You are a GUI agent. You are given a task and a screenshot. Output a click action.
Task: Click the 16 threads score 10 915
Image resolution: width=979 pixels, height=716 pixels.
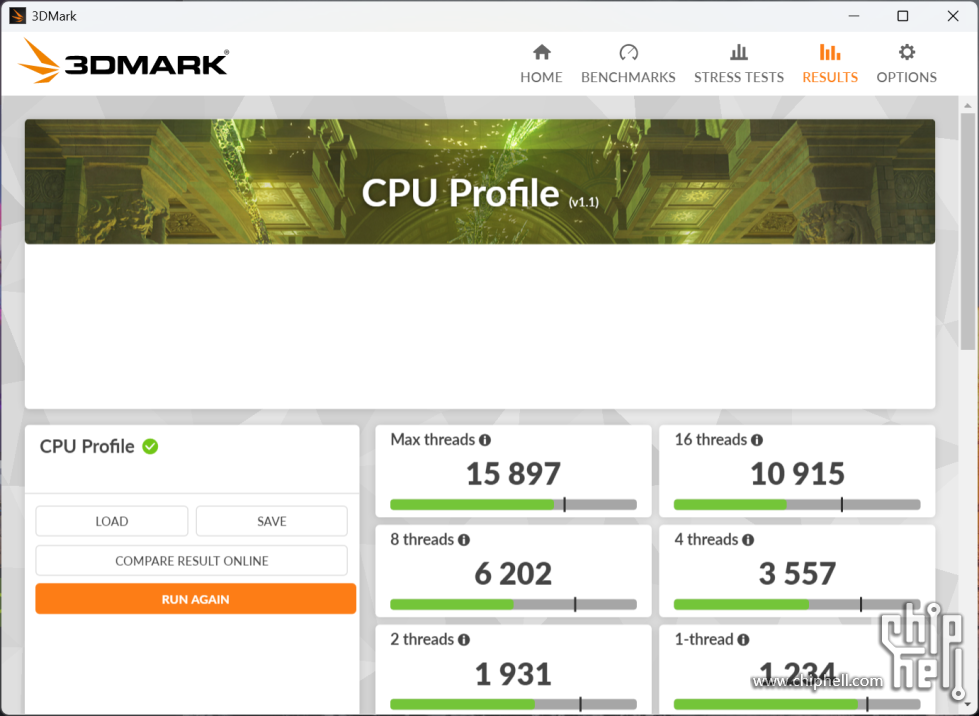click(x=797, y=474)
